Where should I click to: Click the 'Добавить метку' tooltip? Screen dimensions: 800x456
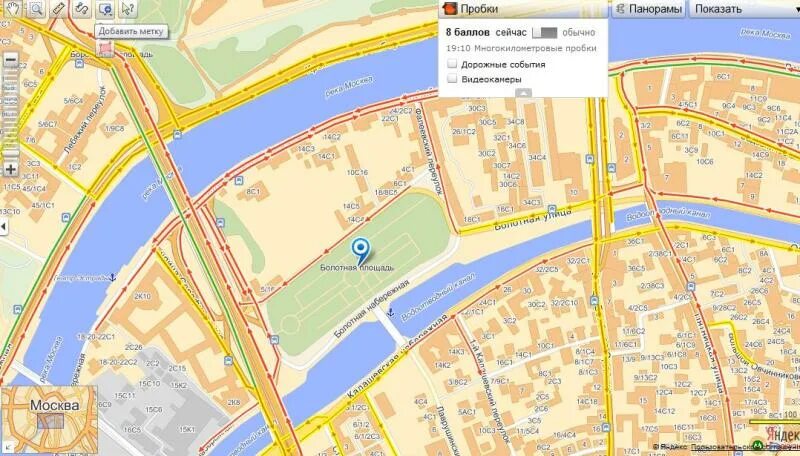click(131, 31)
